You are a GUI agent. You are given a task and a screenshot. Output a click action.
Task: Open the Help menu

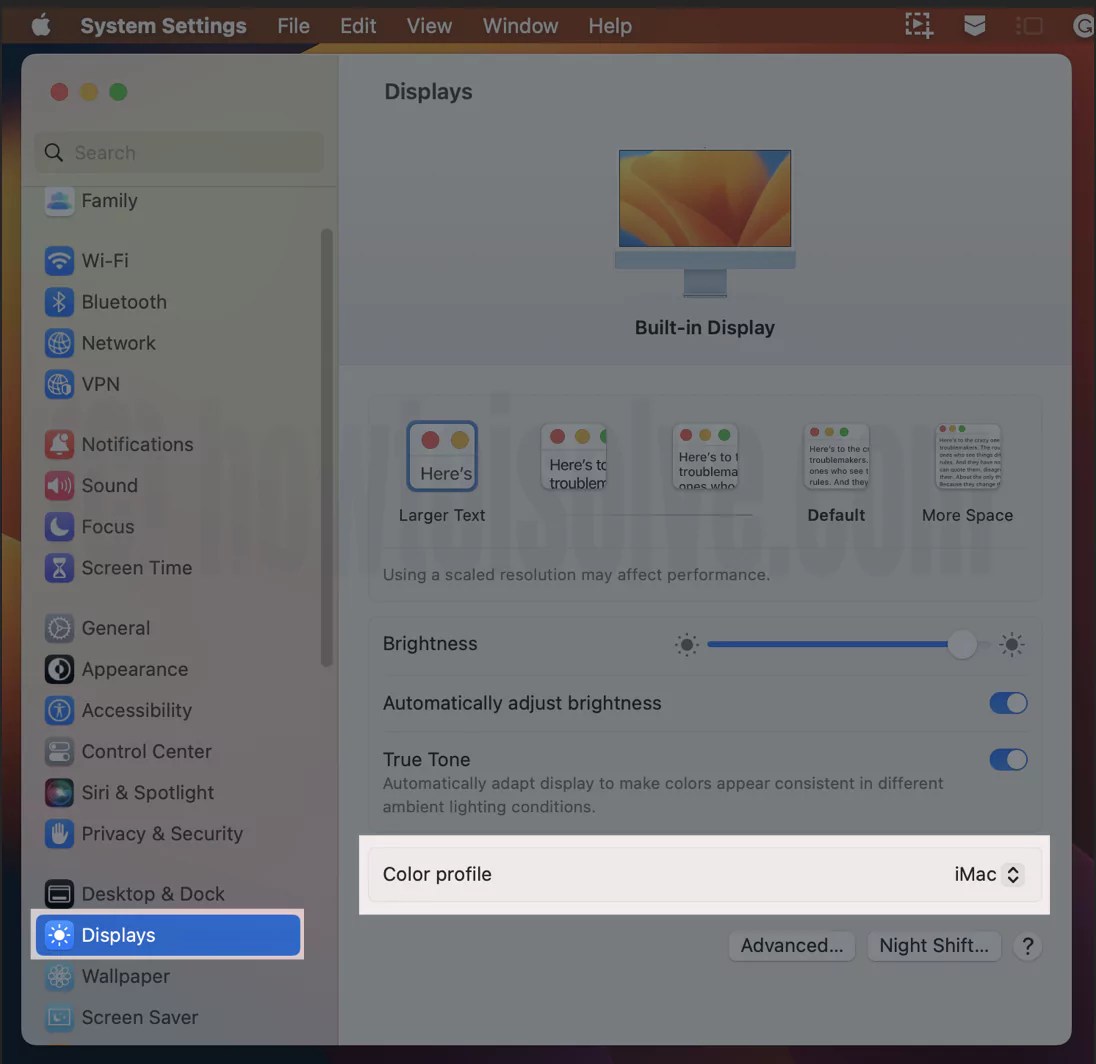point(610,25)
